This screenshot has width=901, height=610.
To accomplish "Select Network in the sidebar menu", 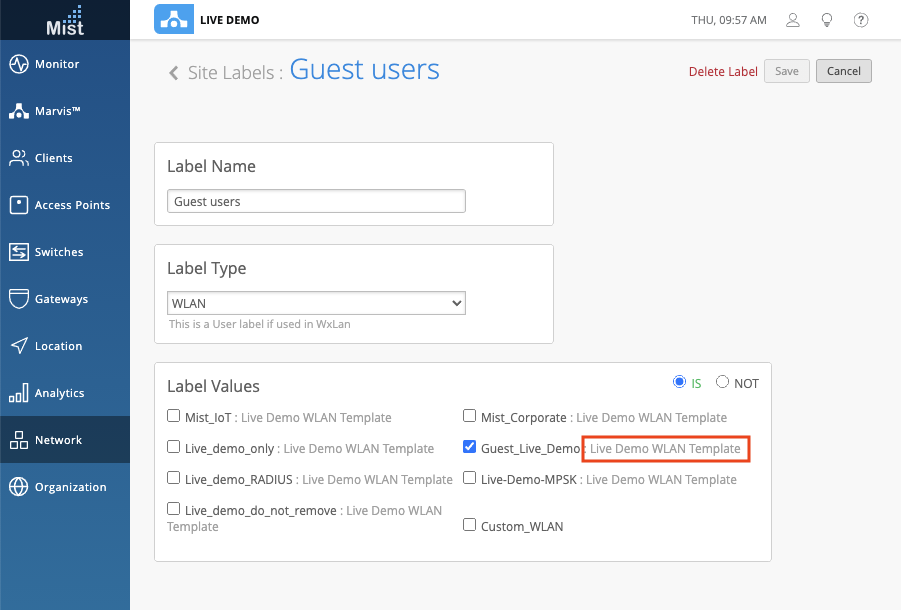I will (x=58, y=440).
